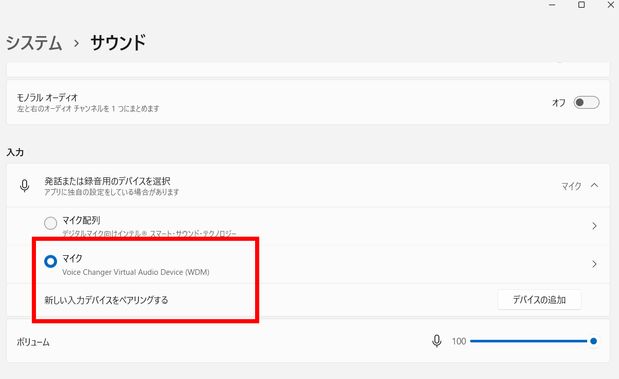Maximize the settings window
Viewport: 619px width, 379px height.
click(x=581, y=5)
